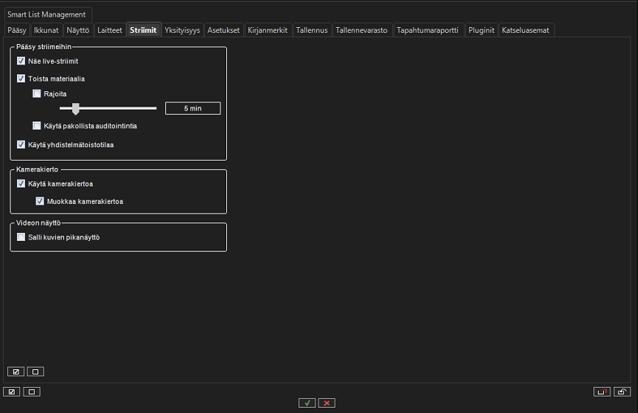The image size is (638, 413).
Task: Enable the Rajoita checkbox
Action: [x=37, y=94]
